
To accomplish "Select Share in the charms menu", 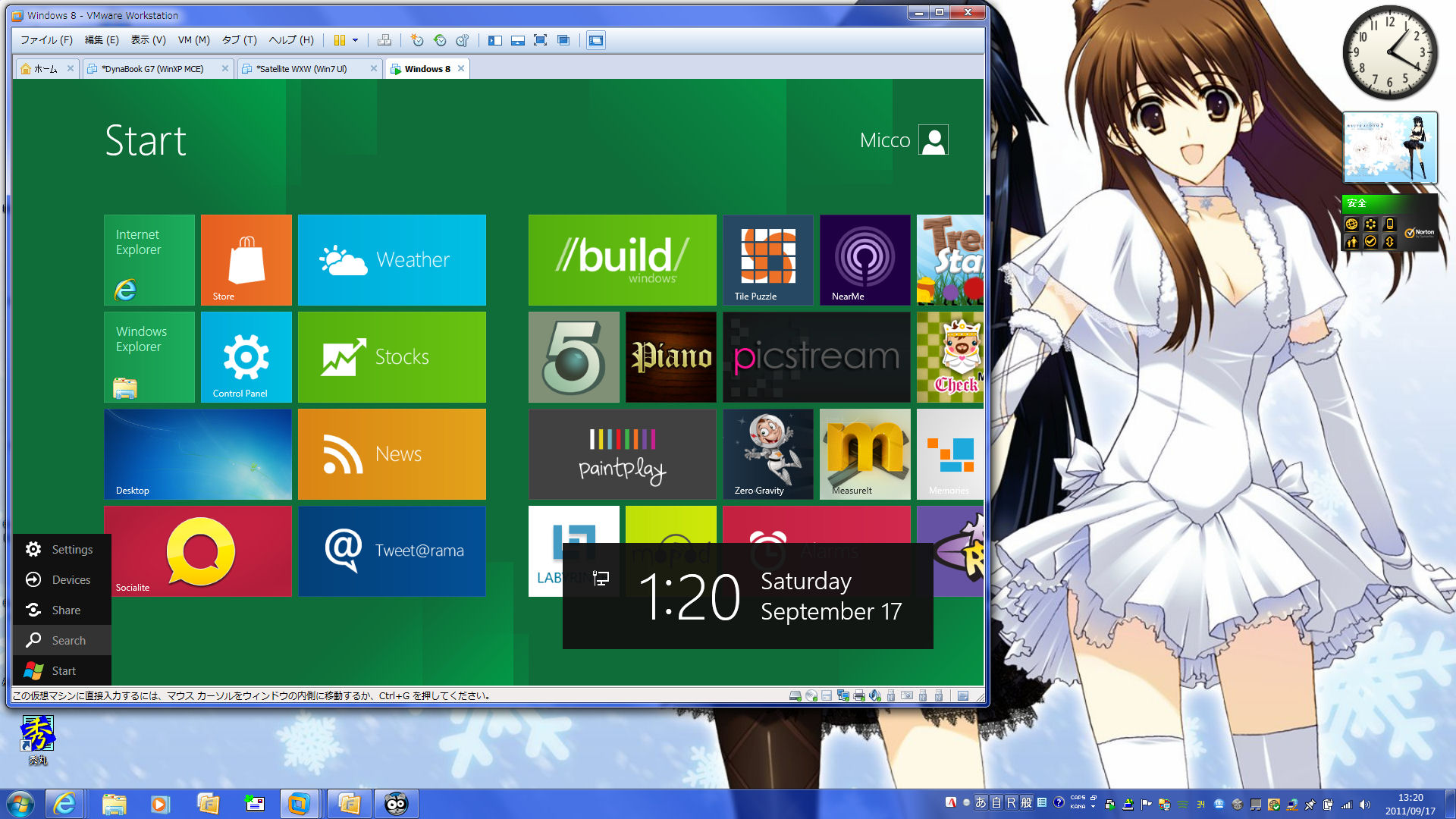I will [x=62, y=610].
